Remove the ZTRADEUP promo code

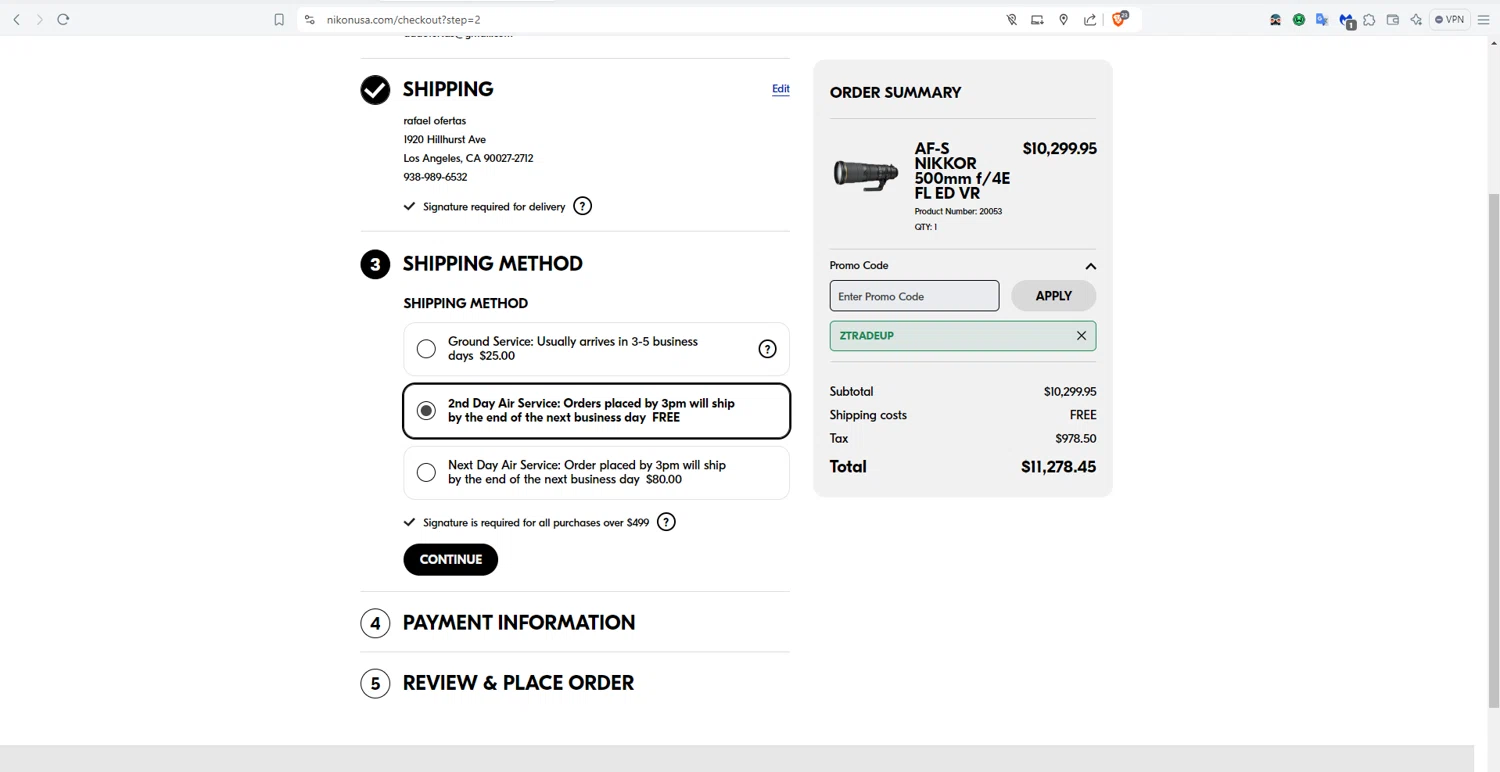click(x=1081, y=336)
